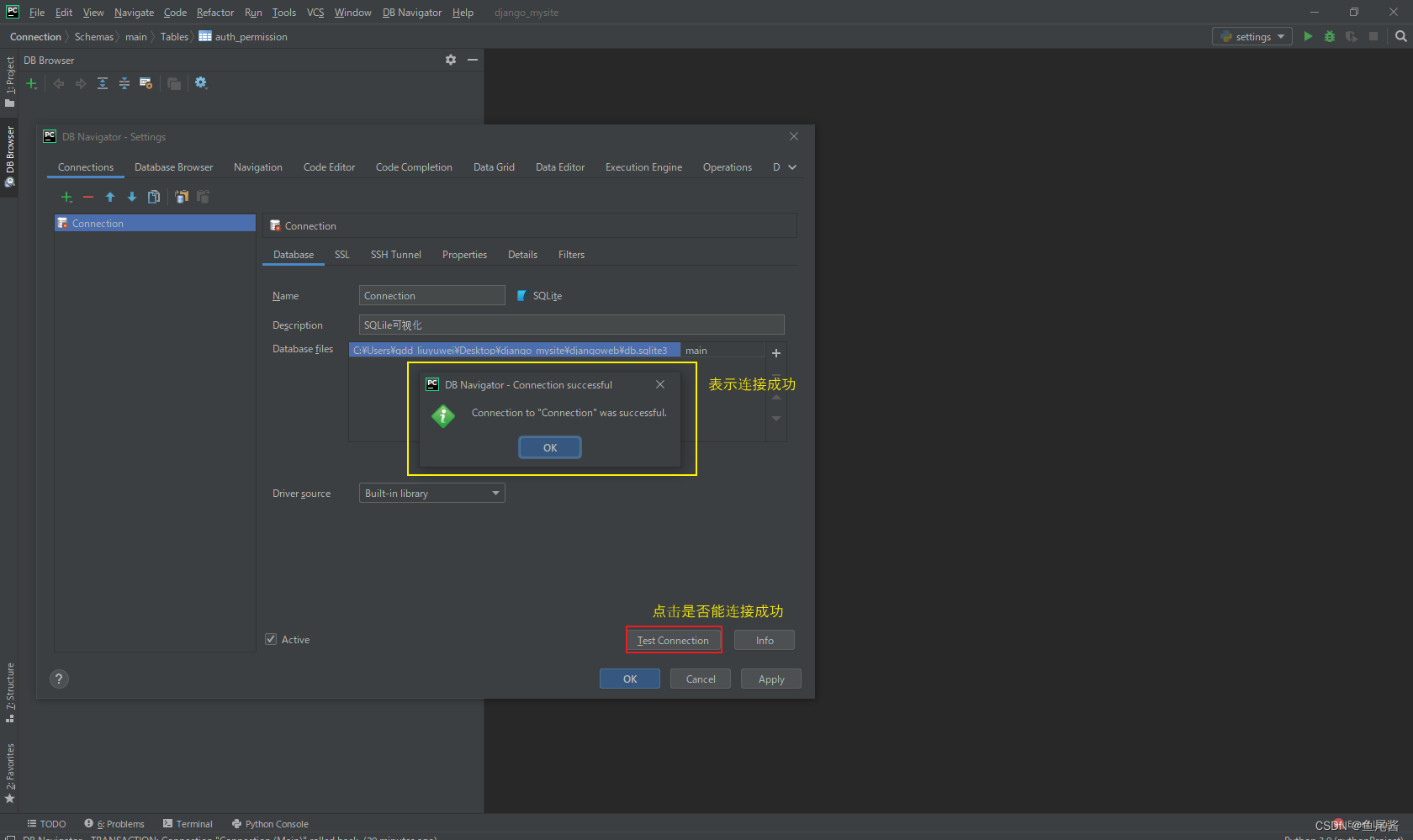Cancel the settings dialog
Viewport: 1413px width, 840px height.
[x=701, y=679]
